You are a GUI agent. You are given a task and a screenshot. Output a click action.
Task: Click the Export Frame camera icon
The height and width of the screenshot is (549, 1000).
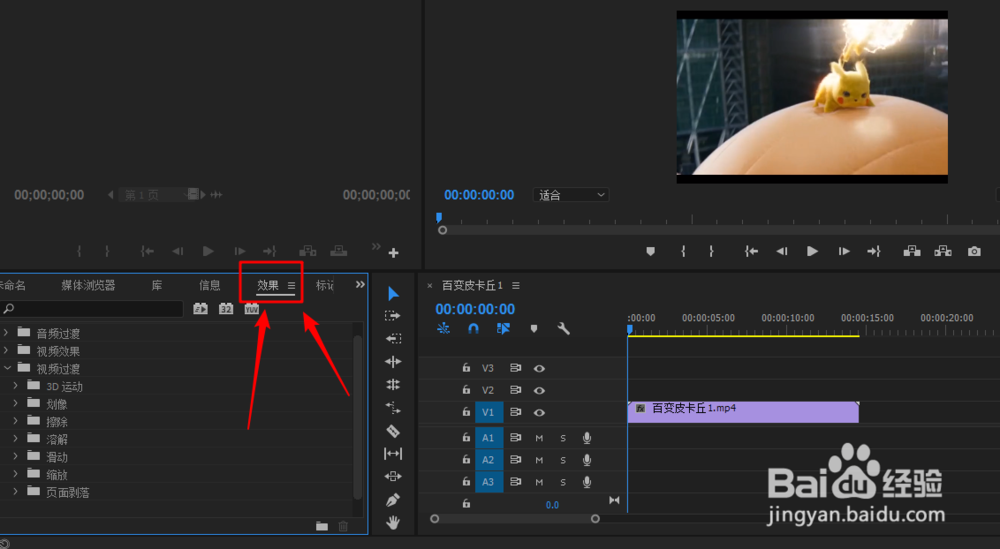pos(974,251)
